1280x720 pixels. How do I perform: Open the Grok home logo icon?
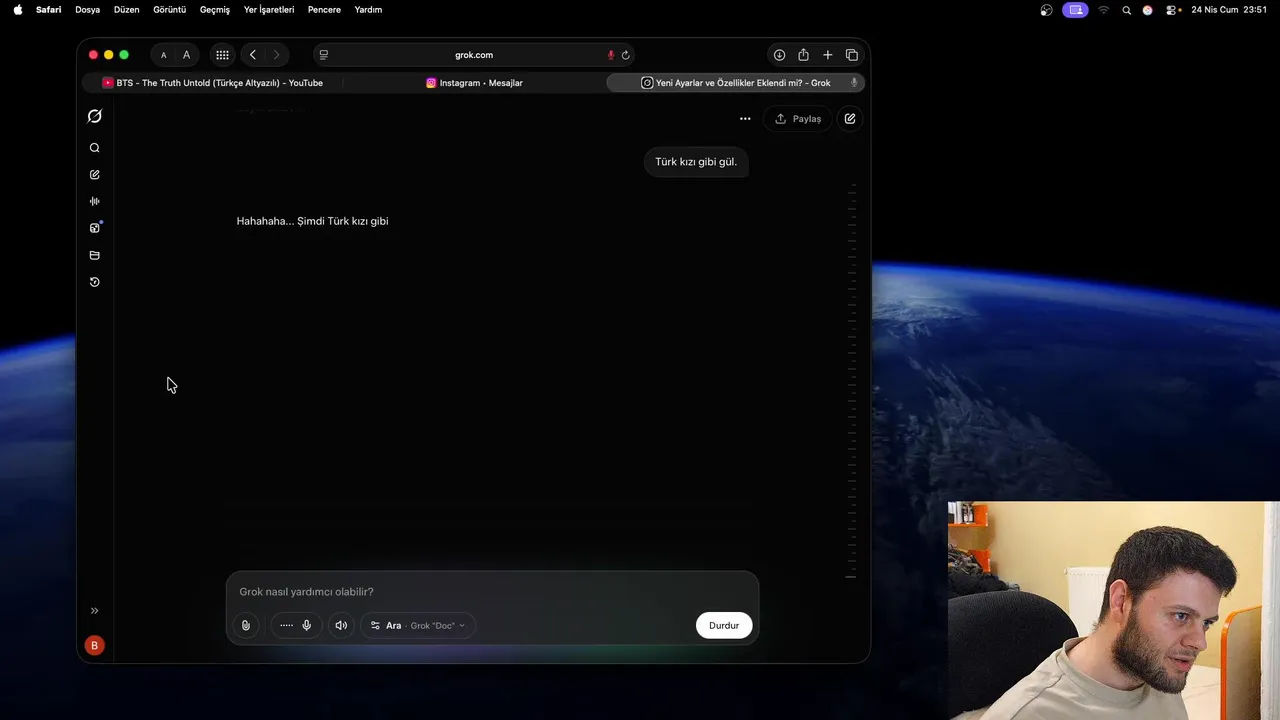pos(94,116)
